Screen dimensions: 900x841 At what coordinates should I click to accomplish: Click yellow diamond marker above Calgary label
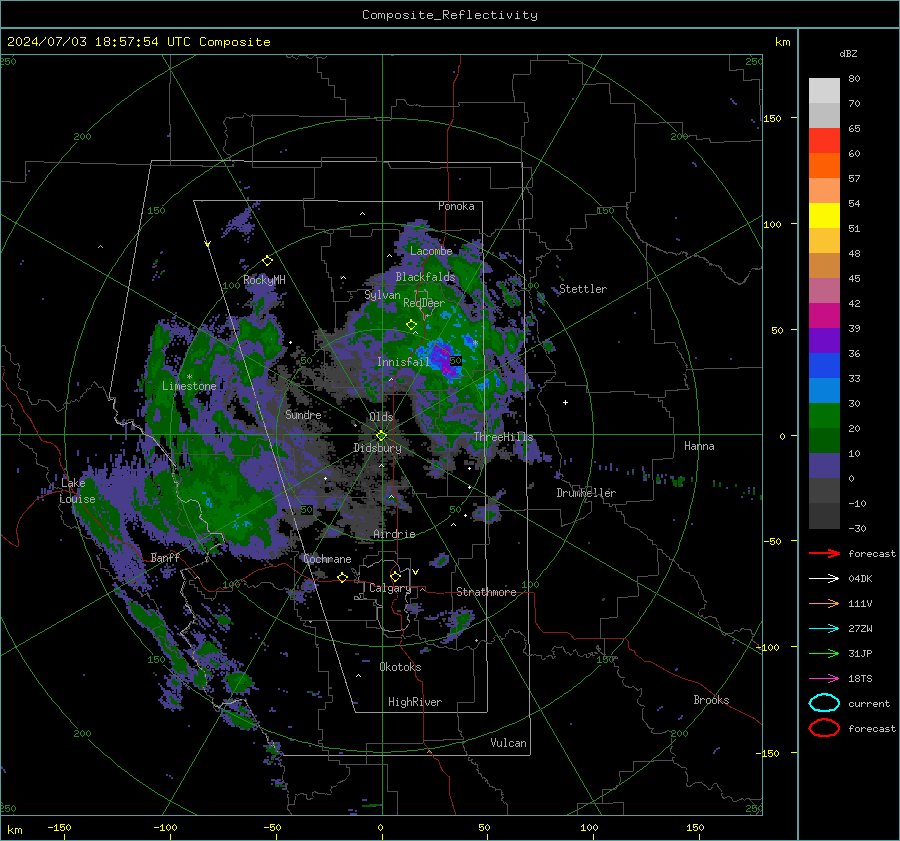point(395,576)
